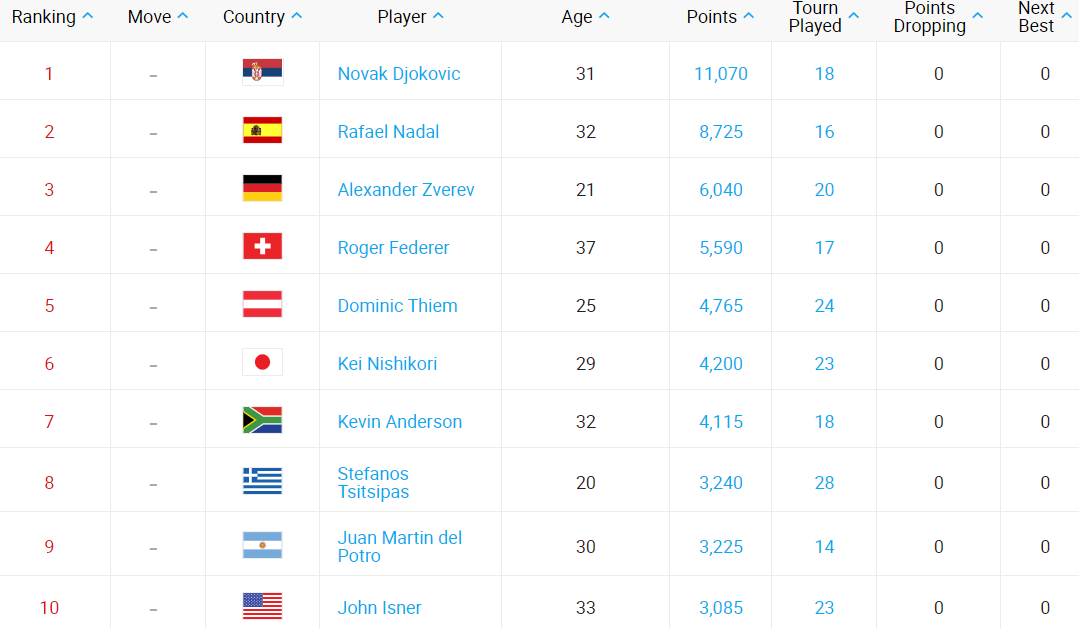1079x629 pixels.
Task: Open Dominic Thiem's 24 tournaments played
Action: point(824,305)
